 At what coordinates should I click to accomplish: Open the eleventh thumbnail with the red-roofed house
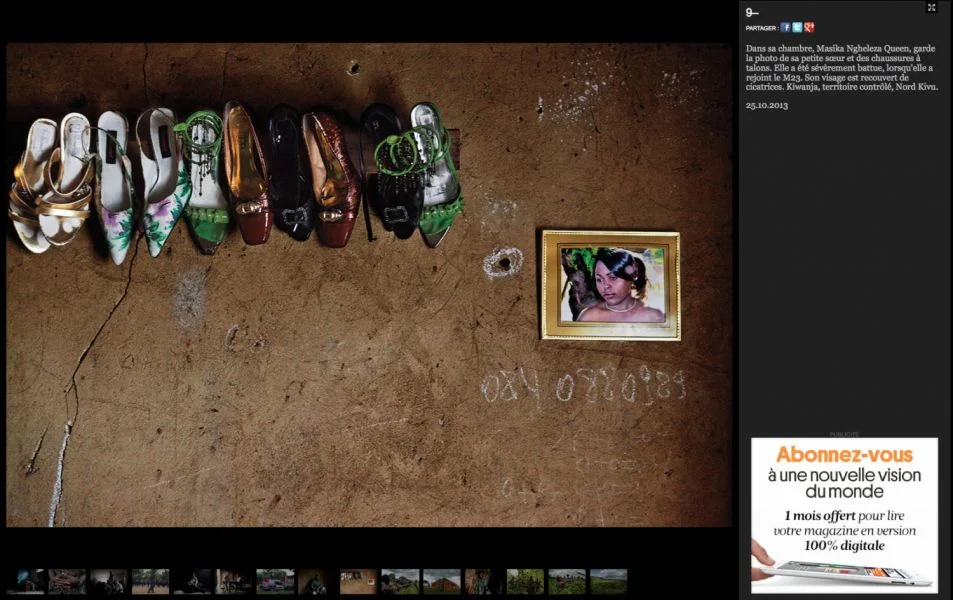tap(442, 581)
